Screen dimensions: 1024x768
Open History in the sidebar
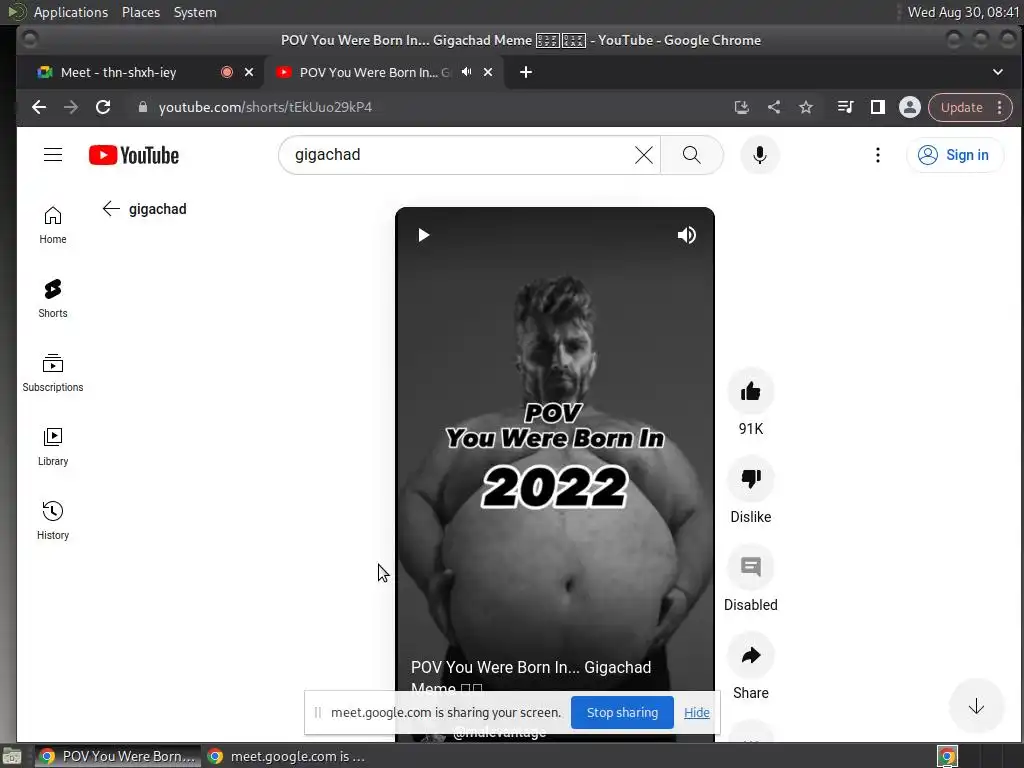point(53,520)
